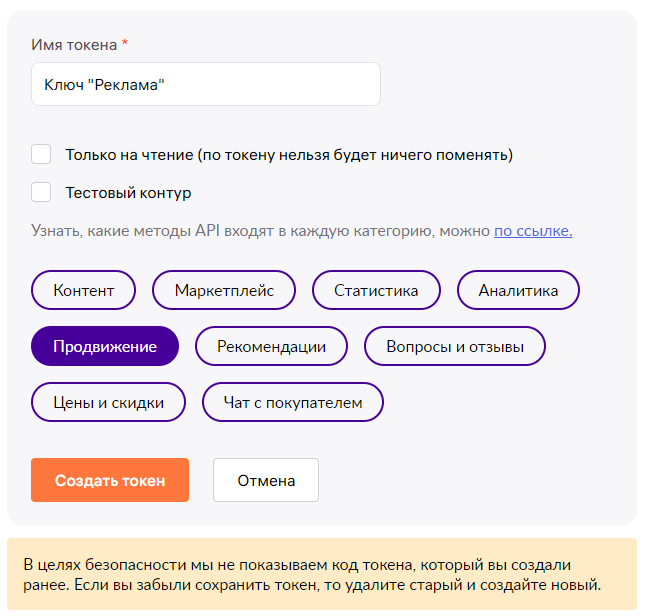The height and width of the screenshot is (616, 649).
Task: Click the "Имя токена" field label
Action: click(75, 45)
